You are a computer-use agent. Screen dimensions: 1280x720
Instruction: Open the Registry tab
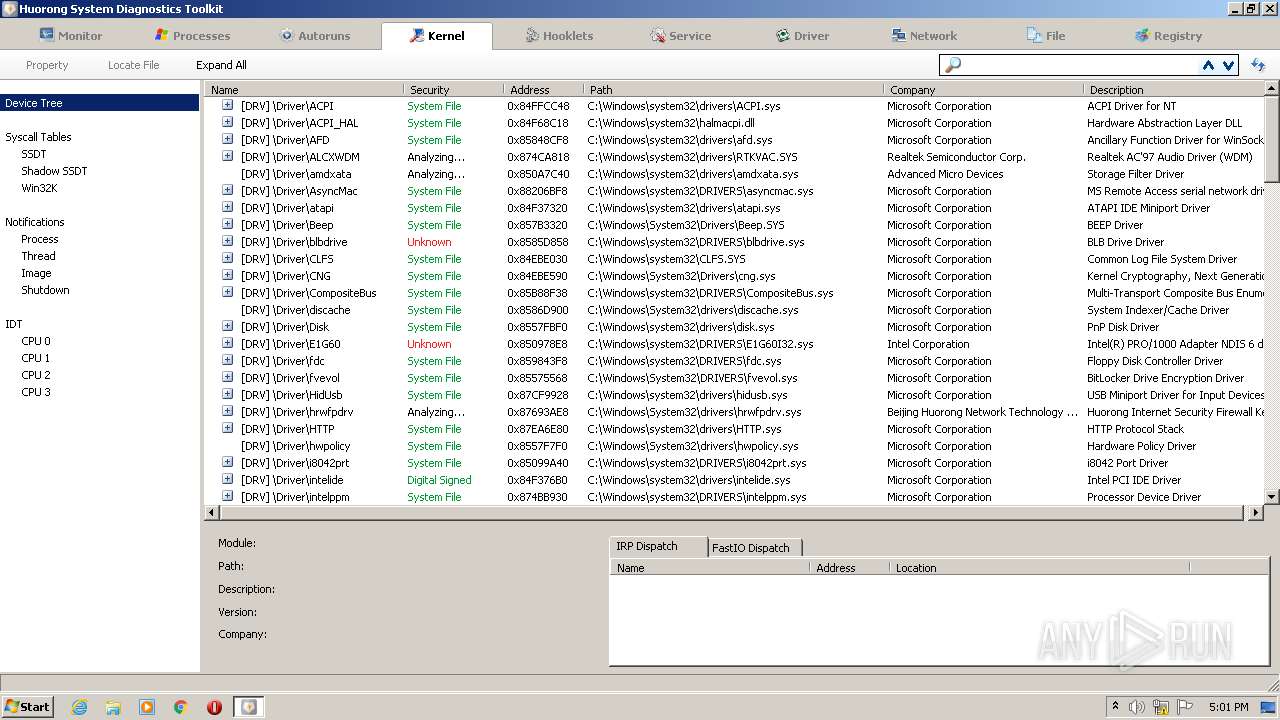[x=1168, y=35]
